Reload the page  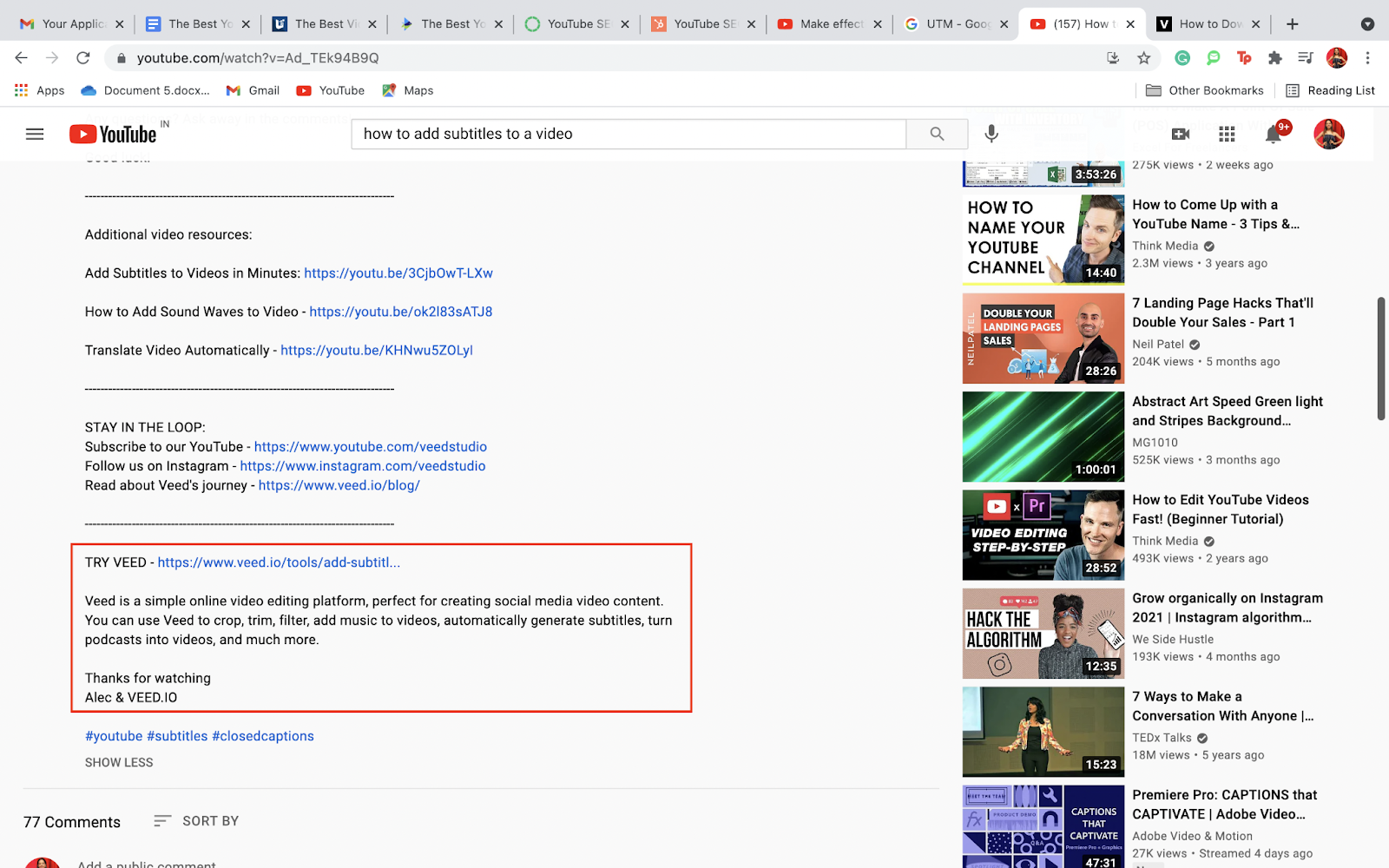pyautogui.click(x=82, y=58)
